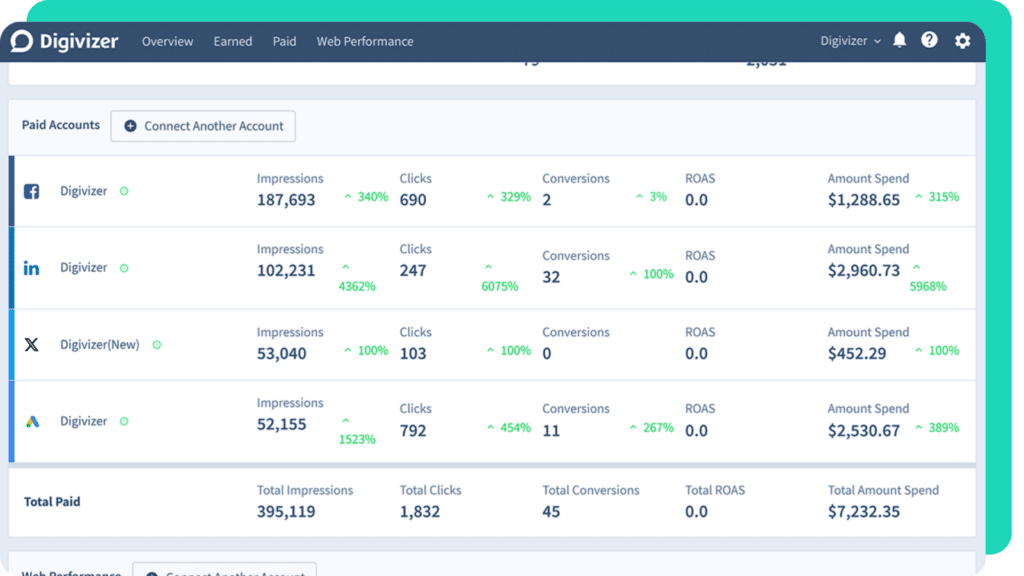Click the Connect Another Account button
This screenshot has height=576, width=1024.
(203, 126)
